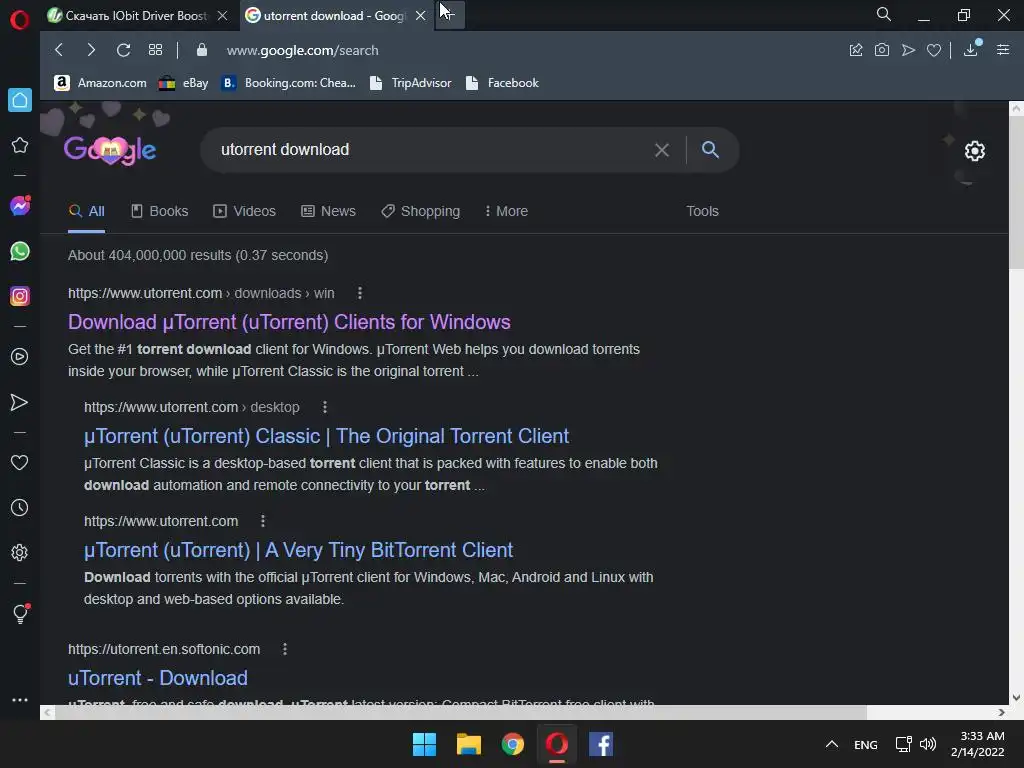Open File Explorer from taskbar

coord(469,744)
